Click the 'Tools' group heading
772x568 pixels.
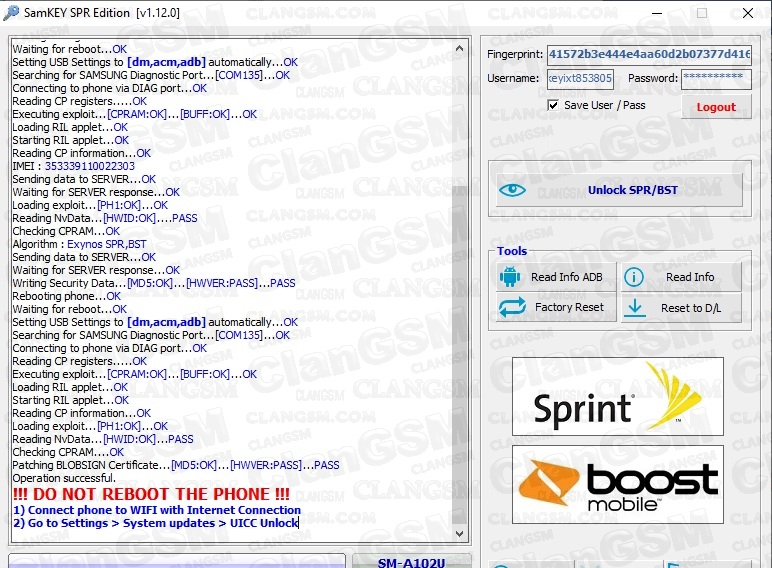[512, 251]
